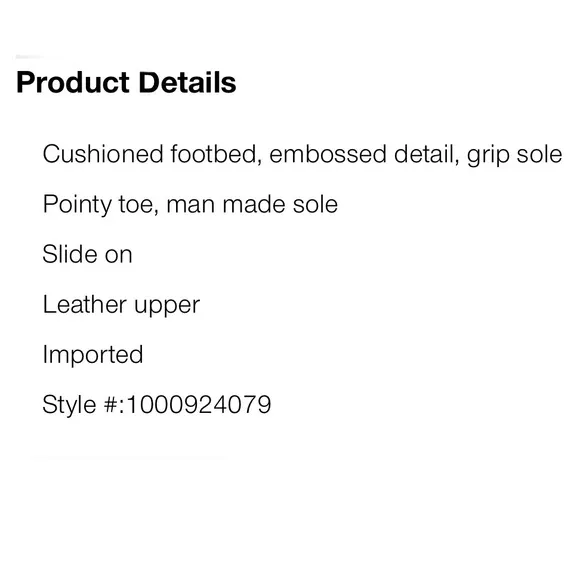This screenshot has width=580, height=580.
Task: Click the word "Slide"
Action: [x=70, y=254]
